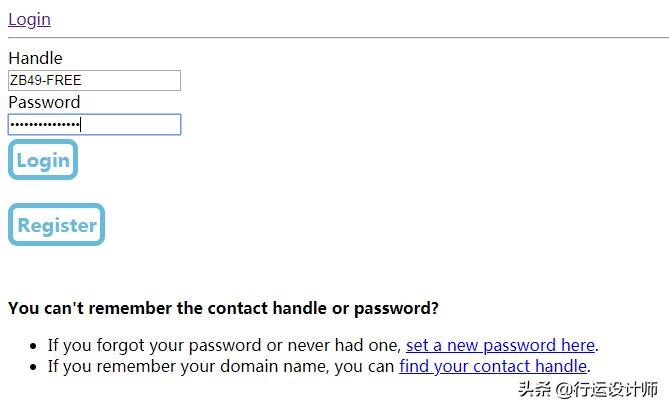This screenshot has height=409, width=669.
Task: Click the Handle field label
Action: [x=35, y=58]
